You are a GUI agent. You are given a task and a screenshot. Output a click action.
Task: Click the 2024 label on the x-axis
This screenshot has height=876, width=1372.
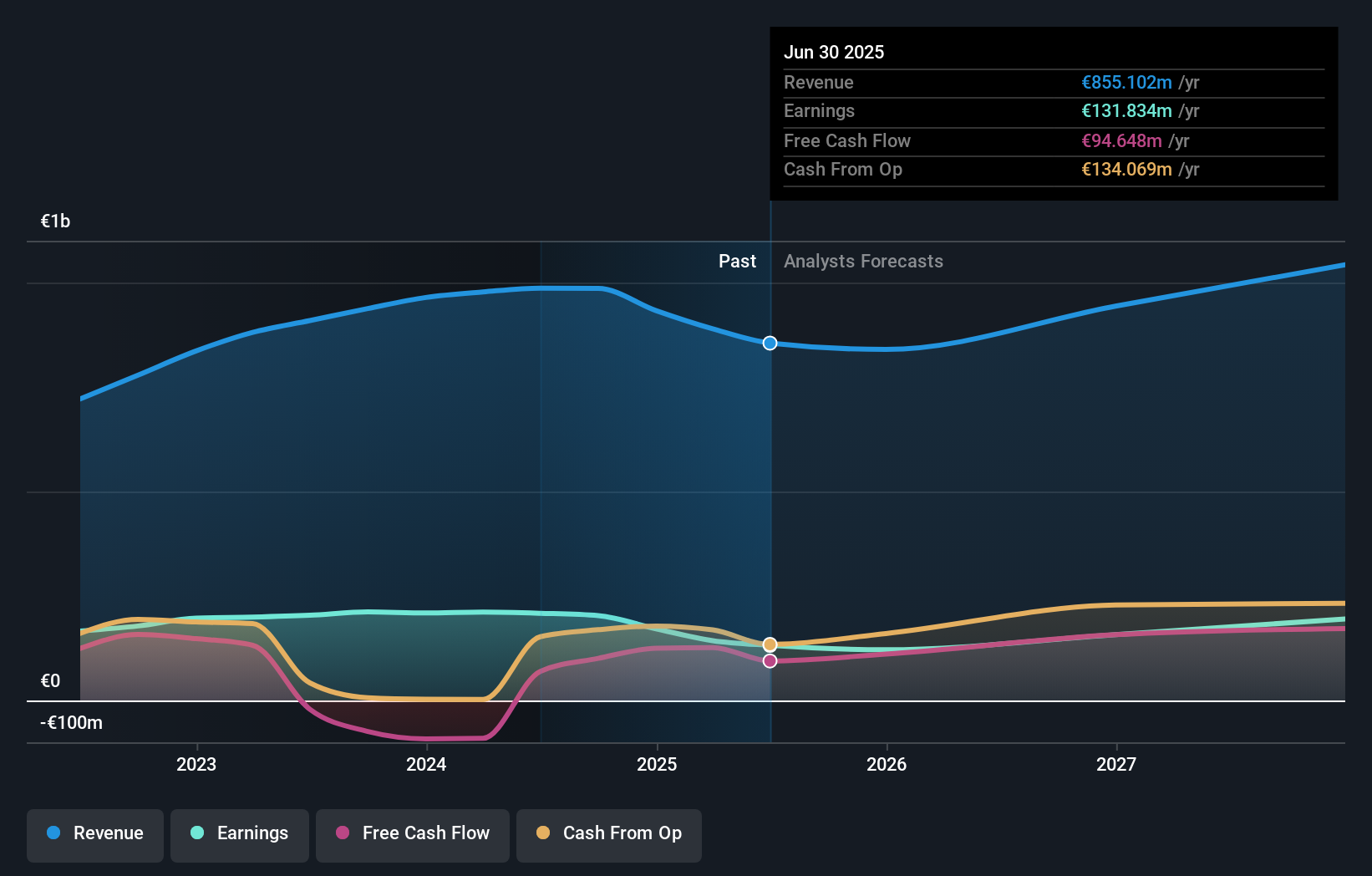(x=426, y=763)
